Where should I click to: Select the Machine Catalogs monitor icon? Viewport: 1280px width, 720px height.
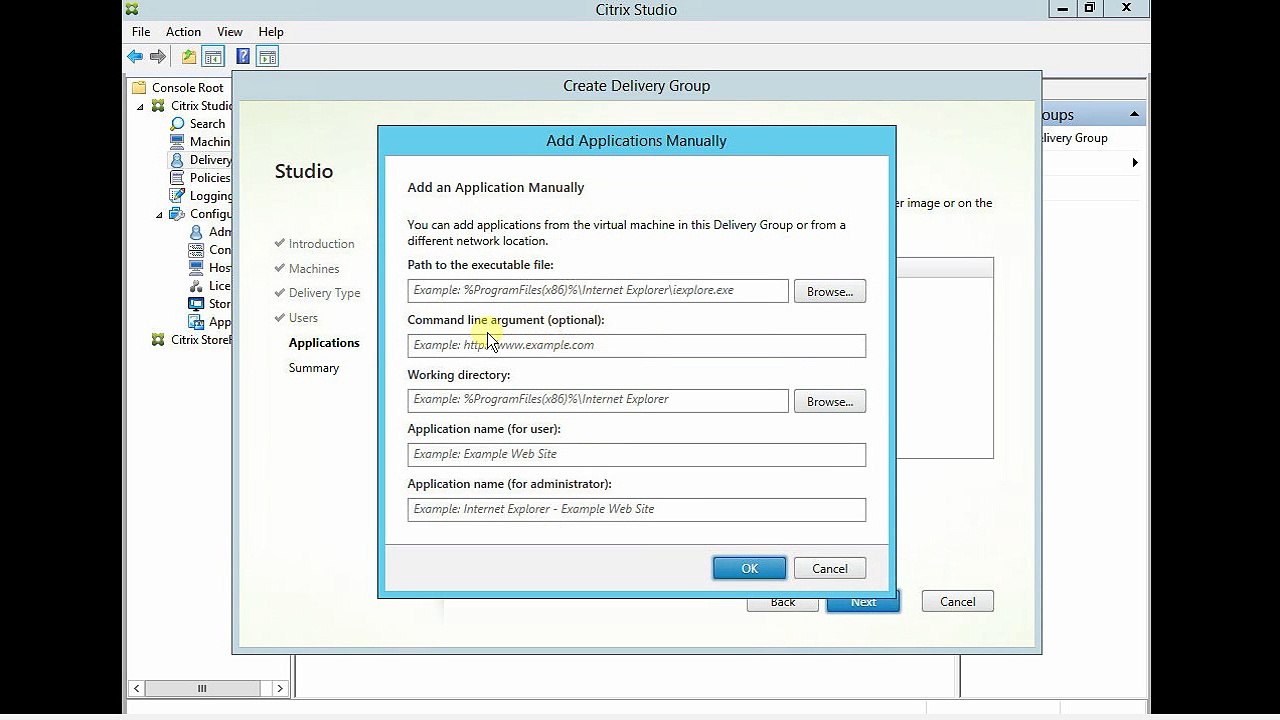tap(177, 142)
